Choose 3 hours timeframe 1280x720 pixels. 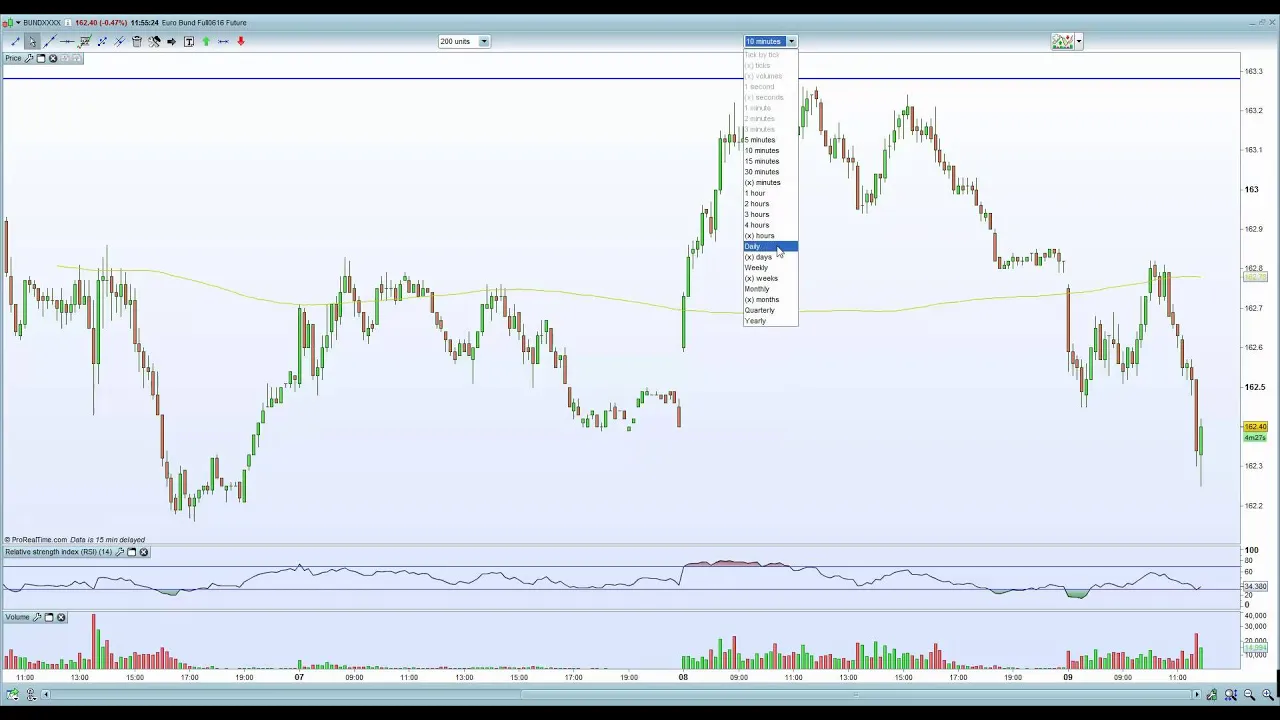pyautogui.click(x=770, y=214)
